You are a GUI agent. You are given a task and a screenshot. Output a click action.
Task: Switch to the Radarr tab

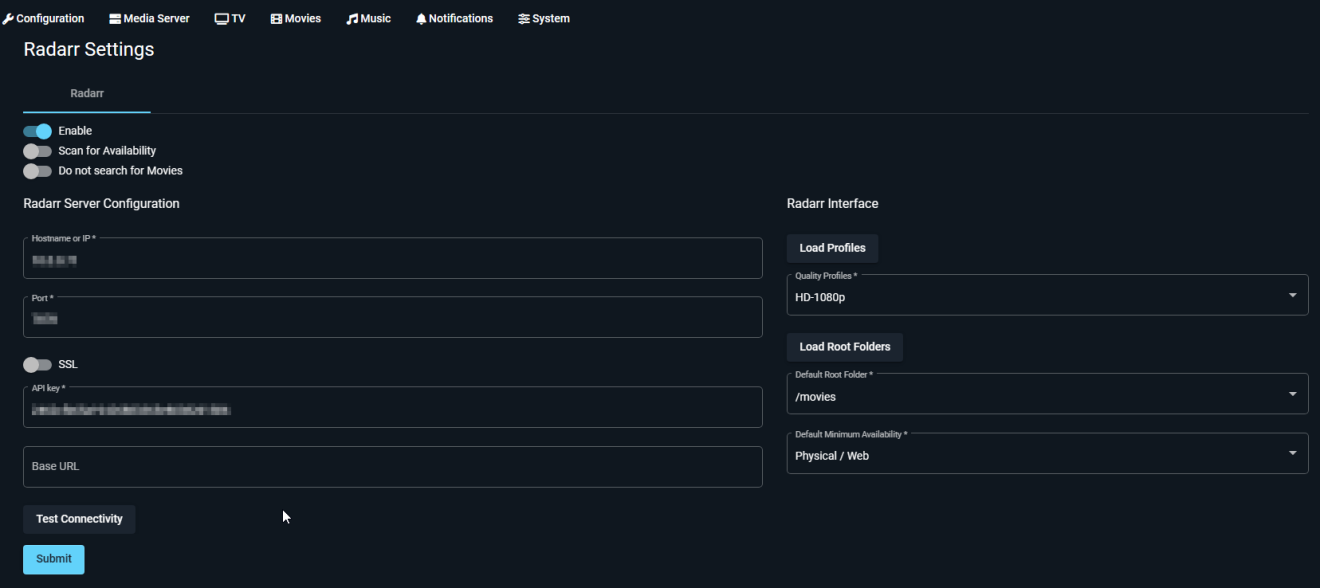(x=86, y=93)
